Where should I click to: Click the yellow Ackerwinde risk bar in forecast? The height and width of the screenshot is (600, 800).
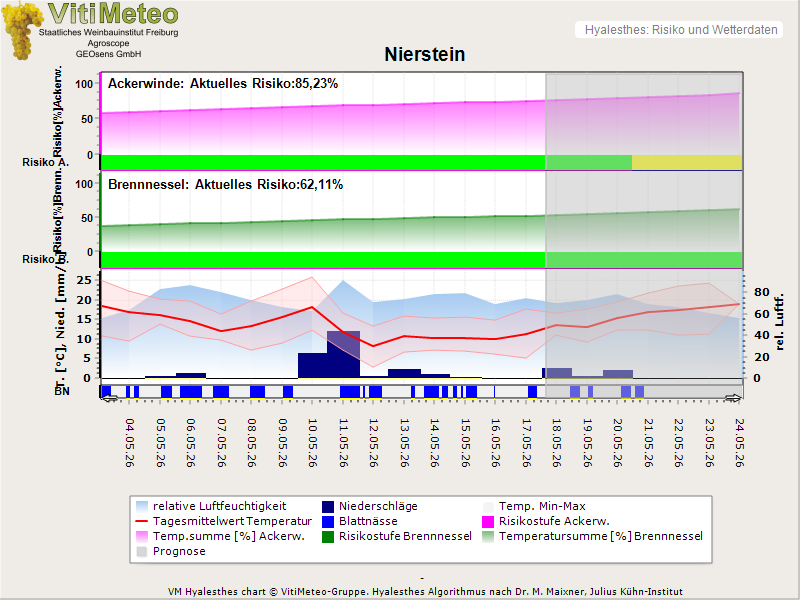686,162
